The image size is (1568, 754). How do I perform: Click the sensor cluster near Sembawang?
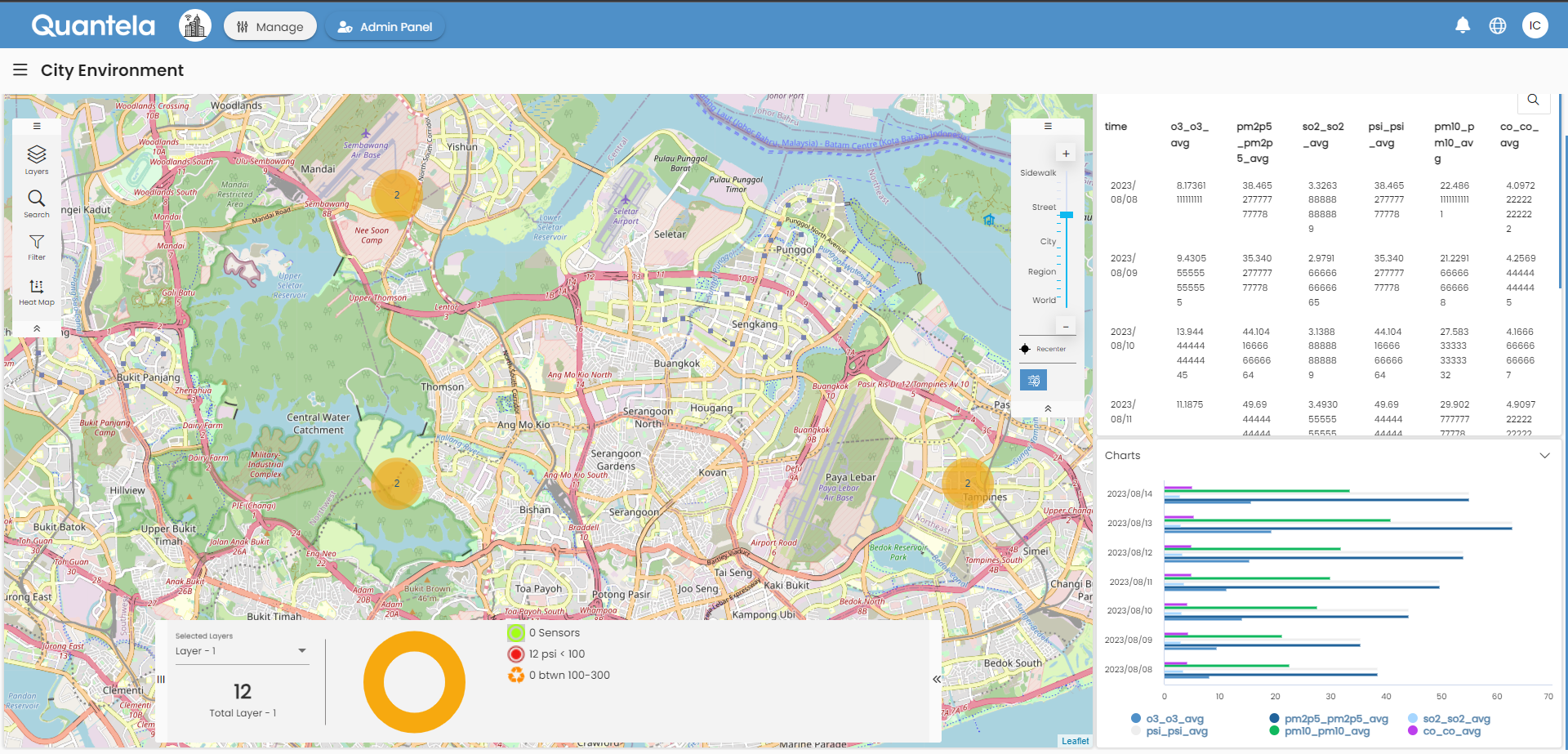pyautogui.click(x=397, y=195)
